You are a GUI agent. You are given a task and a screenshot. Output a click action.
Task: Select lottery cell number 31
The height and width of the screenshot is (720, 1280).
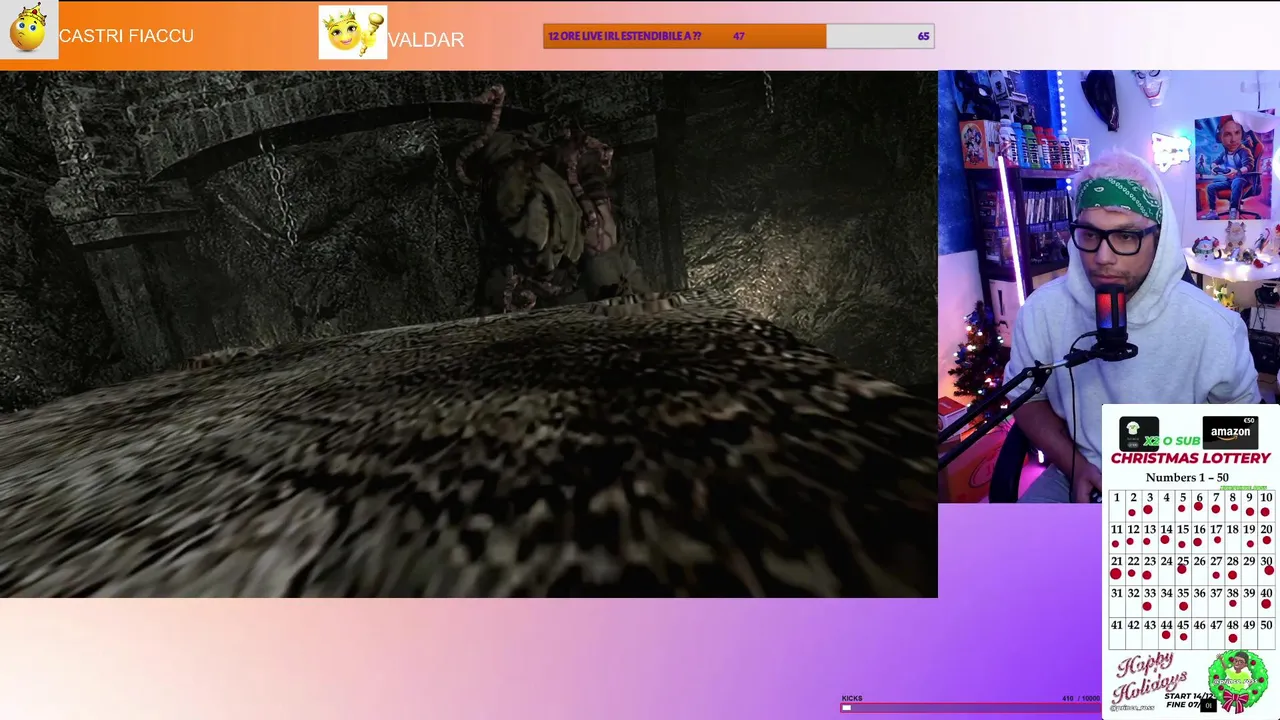(x=1116, y=600)
